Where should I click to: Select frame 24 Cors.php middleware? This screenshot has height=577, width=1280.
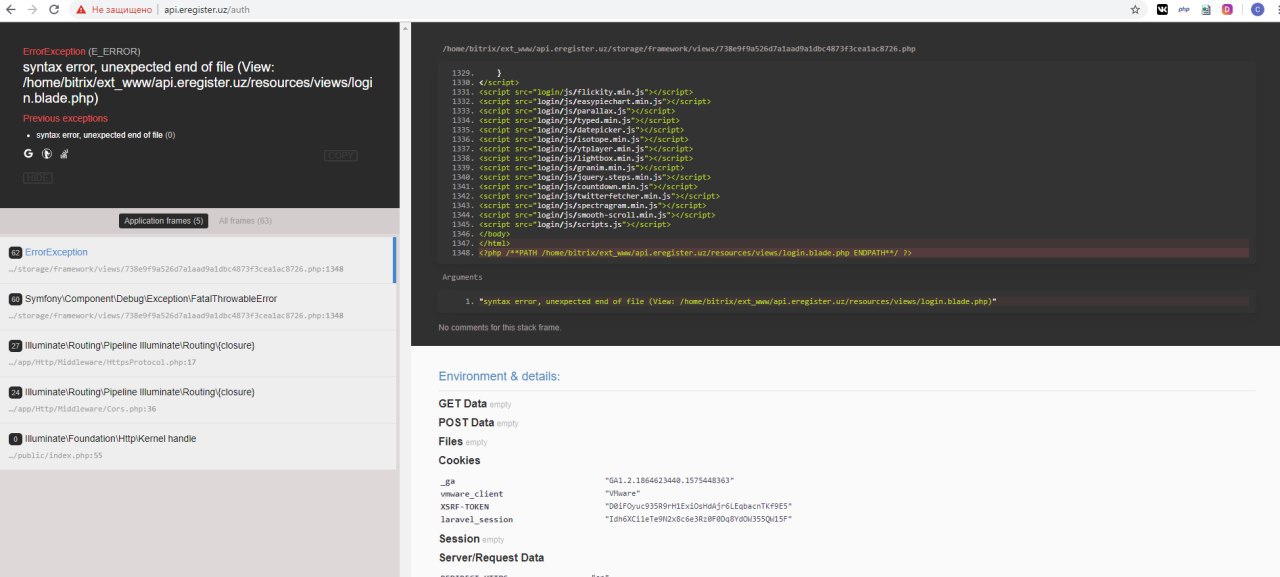[198, 400]
